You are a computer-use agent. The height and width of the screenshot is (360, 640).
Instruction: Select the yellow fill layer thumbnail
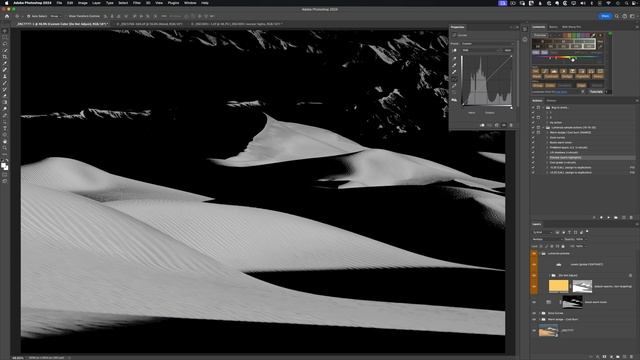(x=558, y=286)
